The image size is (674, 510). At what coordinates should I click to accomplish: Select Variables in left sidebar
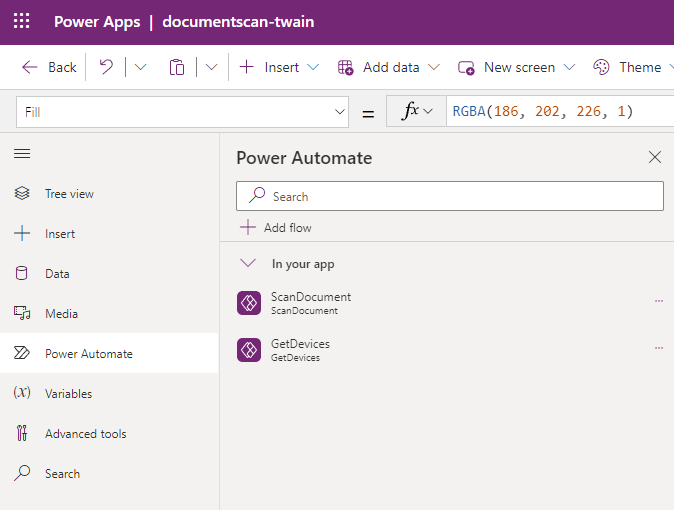click(68, 394)
